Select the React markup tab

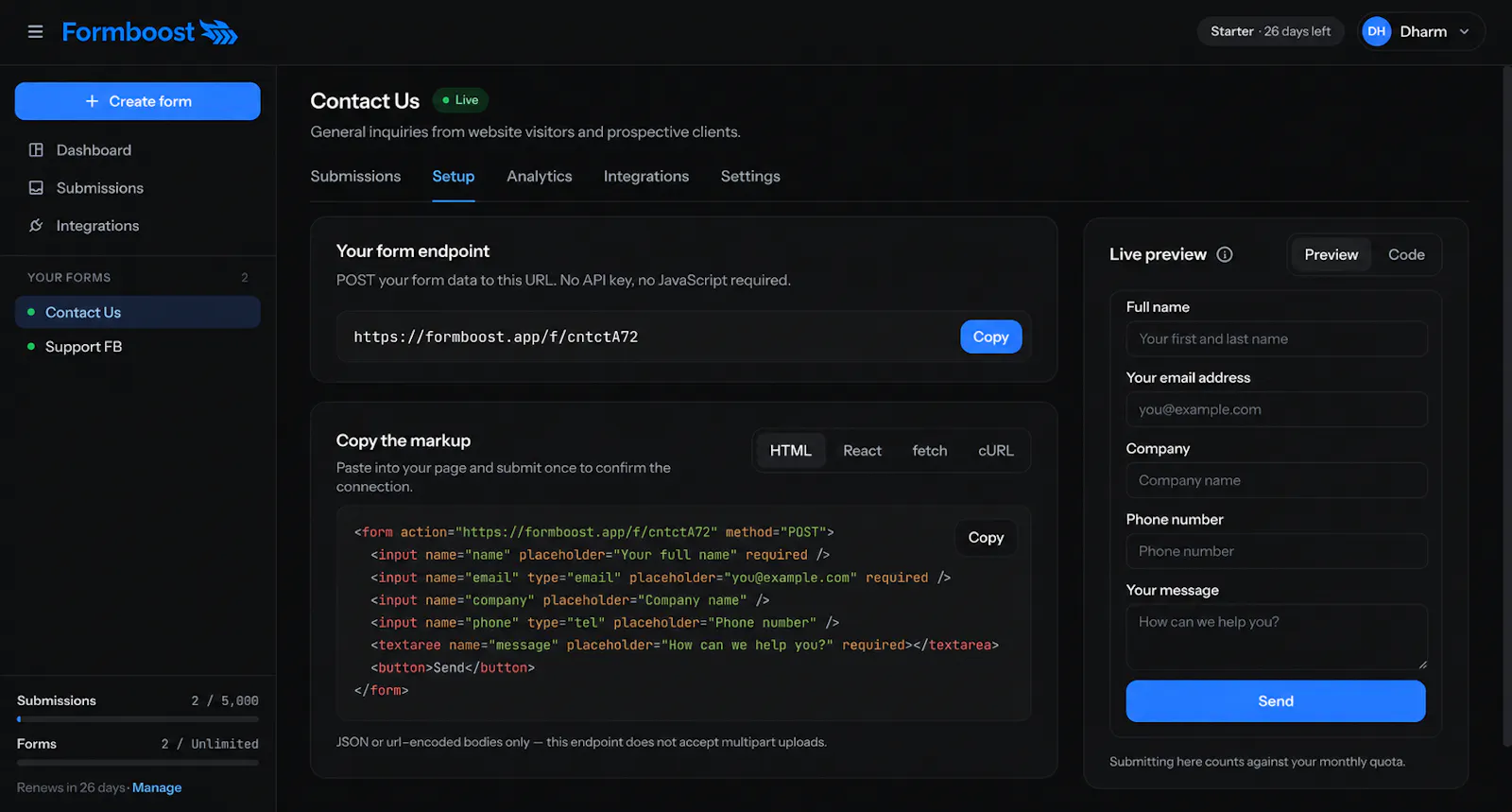pos(862,451)
